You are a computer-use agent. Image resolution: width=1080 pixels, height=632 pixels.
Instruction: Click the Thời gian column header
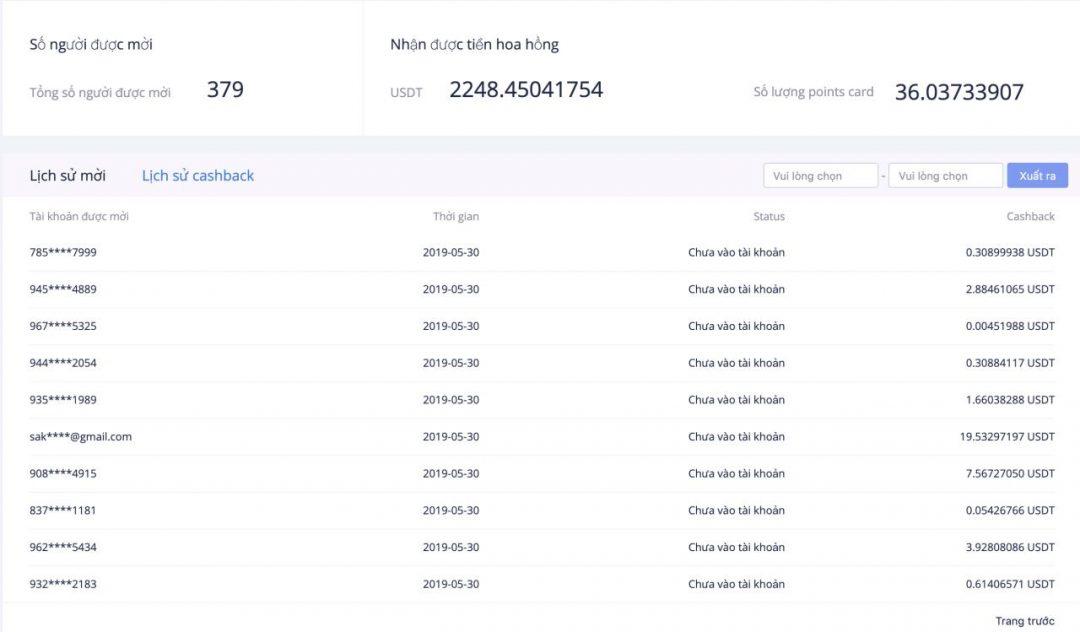(455, 216)
